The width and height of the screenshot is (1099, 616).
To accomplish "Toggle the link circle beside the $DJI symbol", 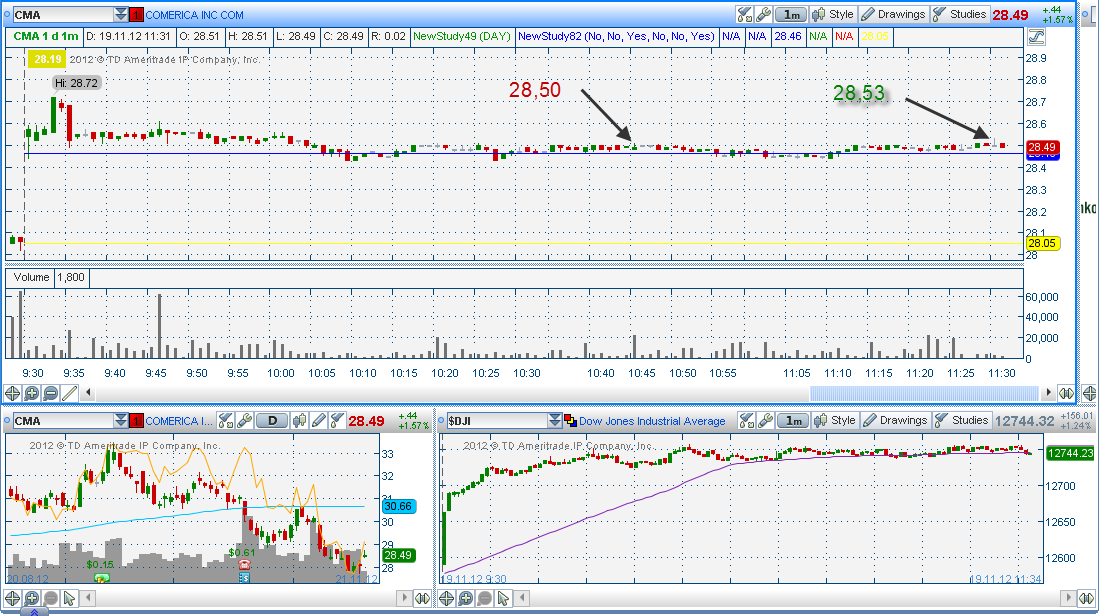I will (x=442, y=420).
